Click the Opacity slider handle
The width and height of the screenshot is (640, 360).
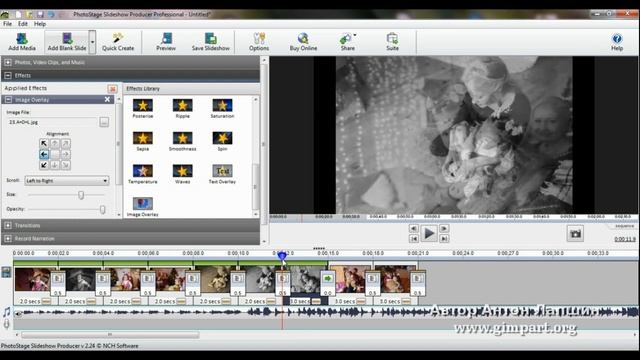[102, 209]
